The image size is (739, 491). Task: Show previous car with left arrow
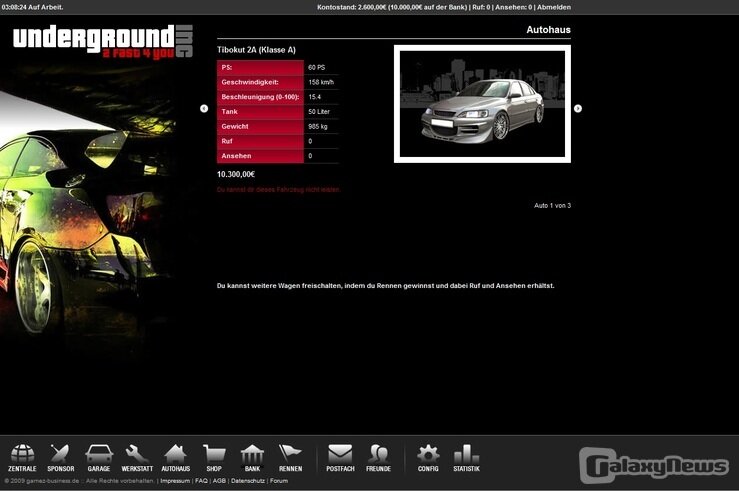tap(204, 108)
